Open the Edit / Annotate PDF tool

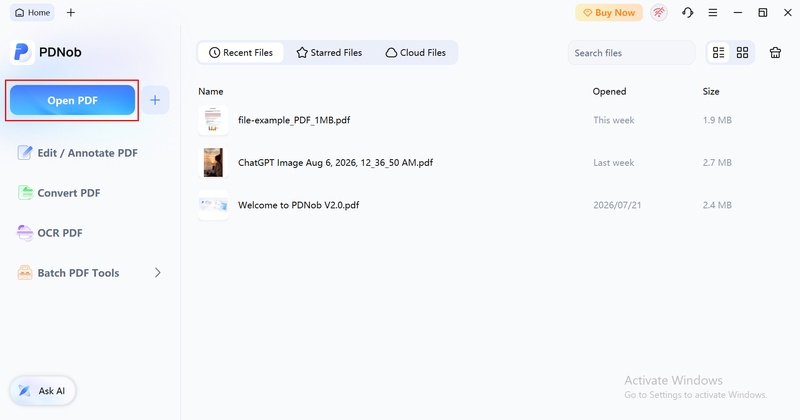tap(78, 153)
